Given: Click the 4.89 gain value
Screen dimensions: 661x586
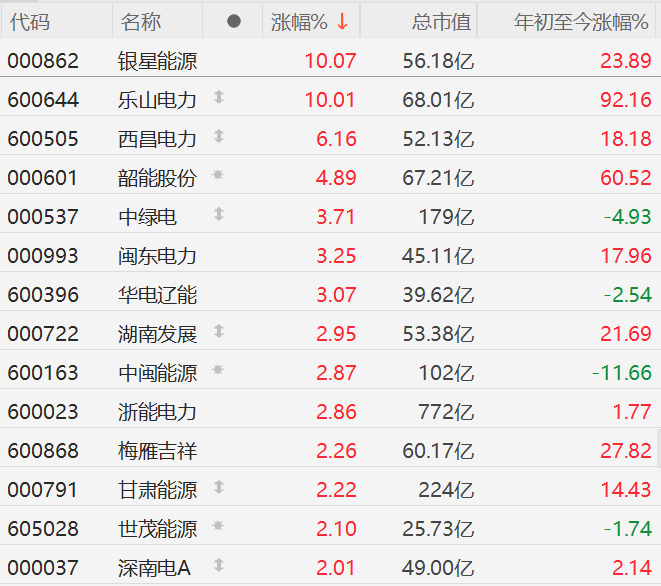Looking at the screenshot, I should coord(336,178).
